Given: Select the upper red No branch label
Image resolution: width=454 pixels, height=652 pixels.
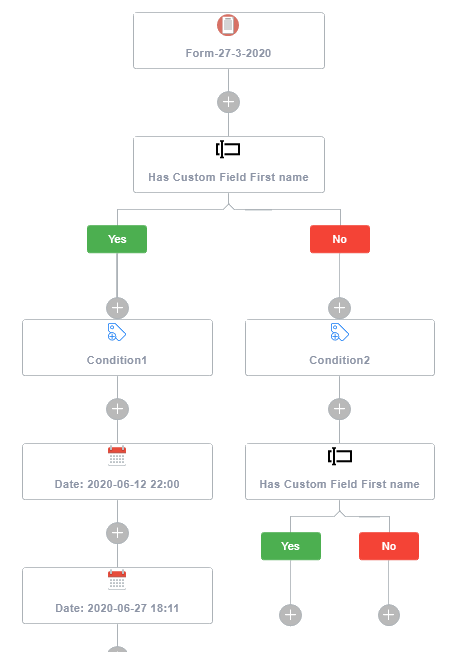Looking at the screenshot, I should (x=340, y=239).
